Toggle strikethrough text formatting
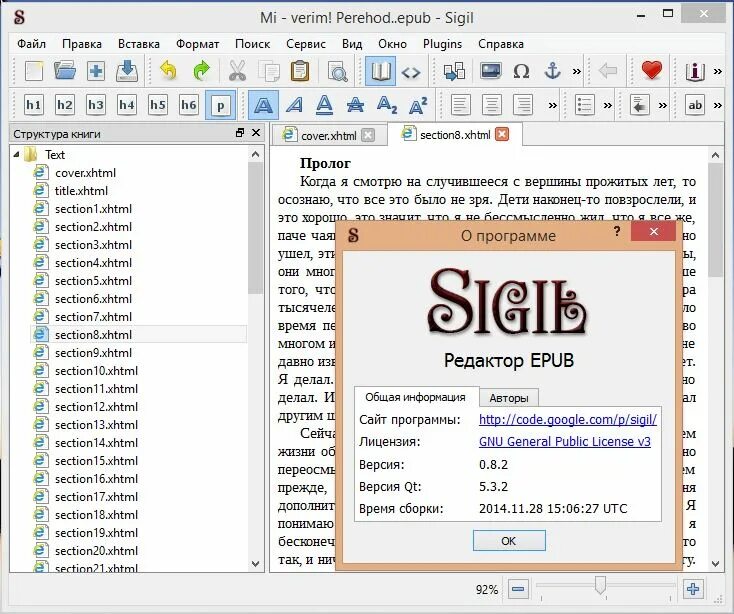 355,105
